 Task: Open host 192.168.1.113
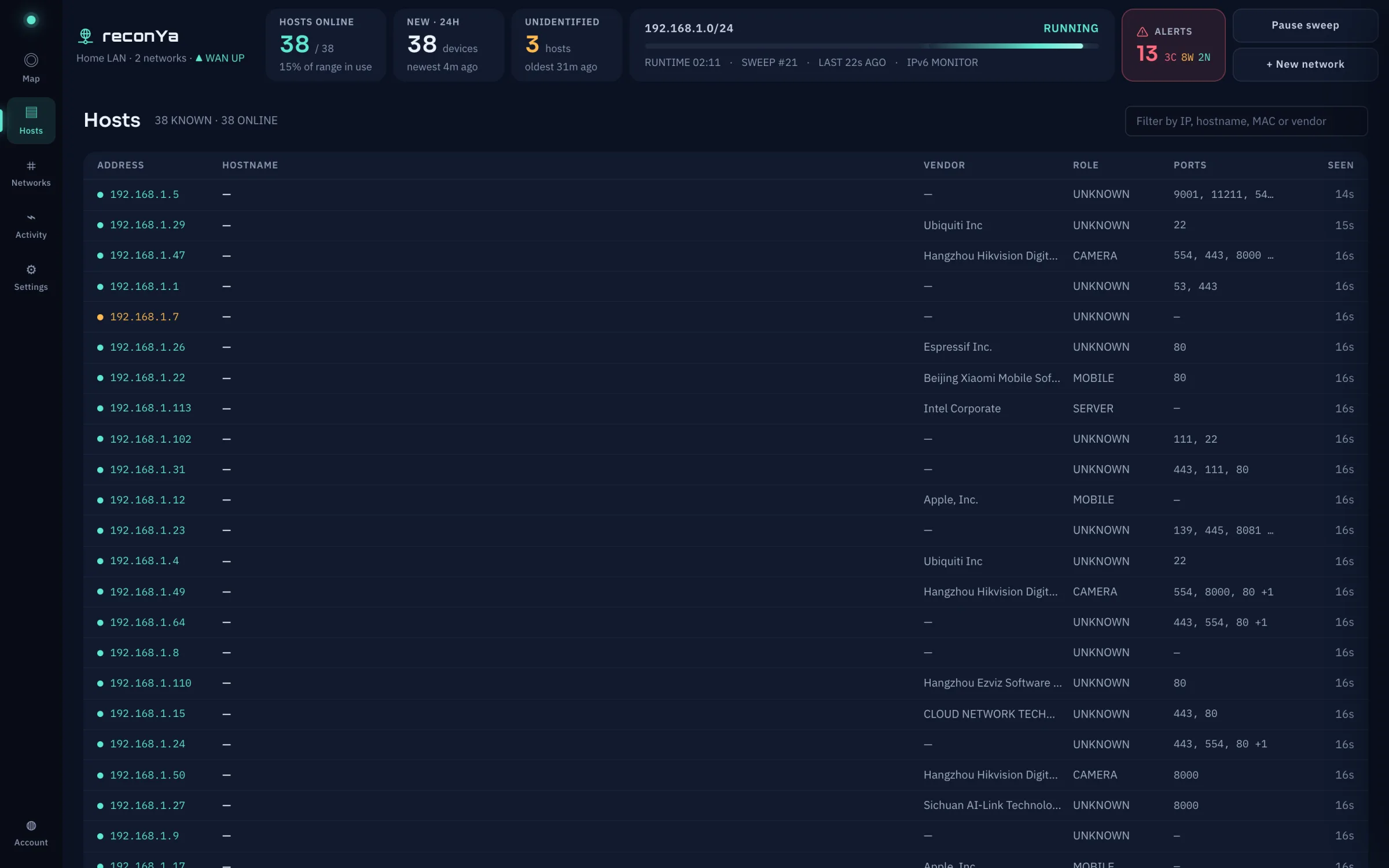click(x=725, y=409)
